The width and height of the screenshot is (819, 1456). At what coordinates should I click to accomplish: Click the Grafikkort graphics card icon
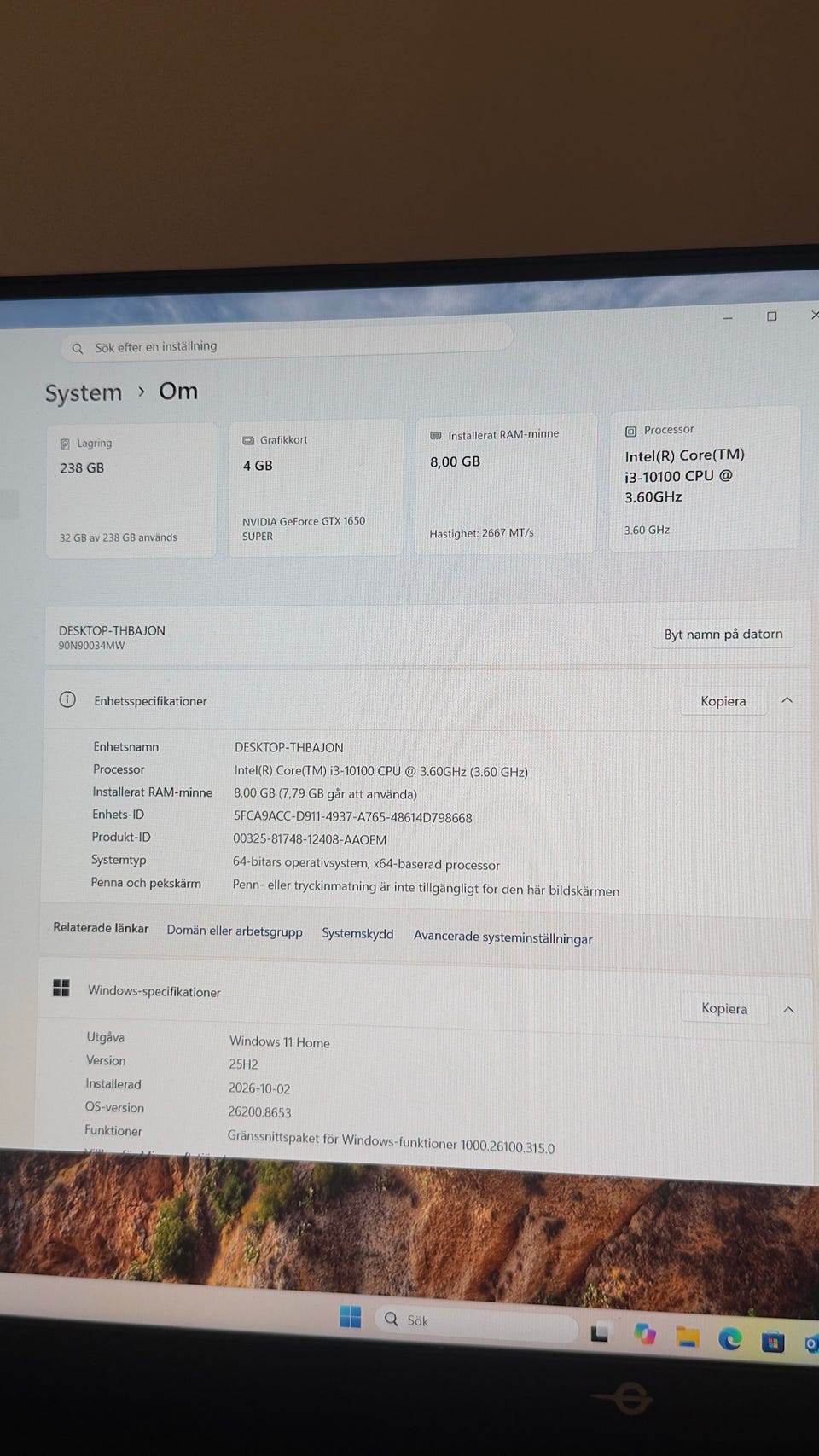pyautogui.click(x=248, y=440)
